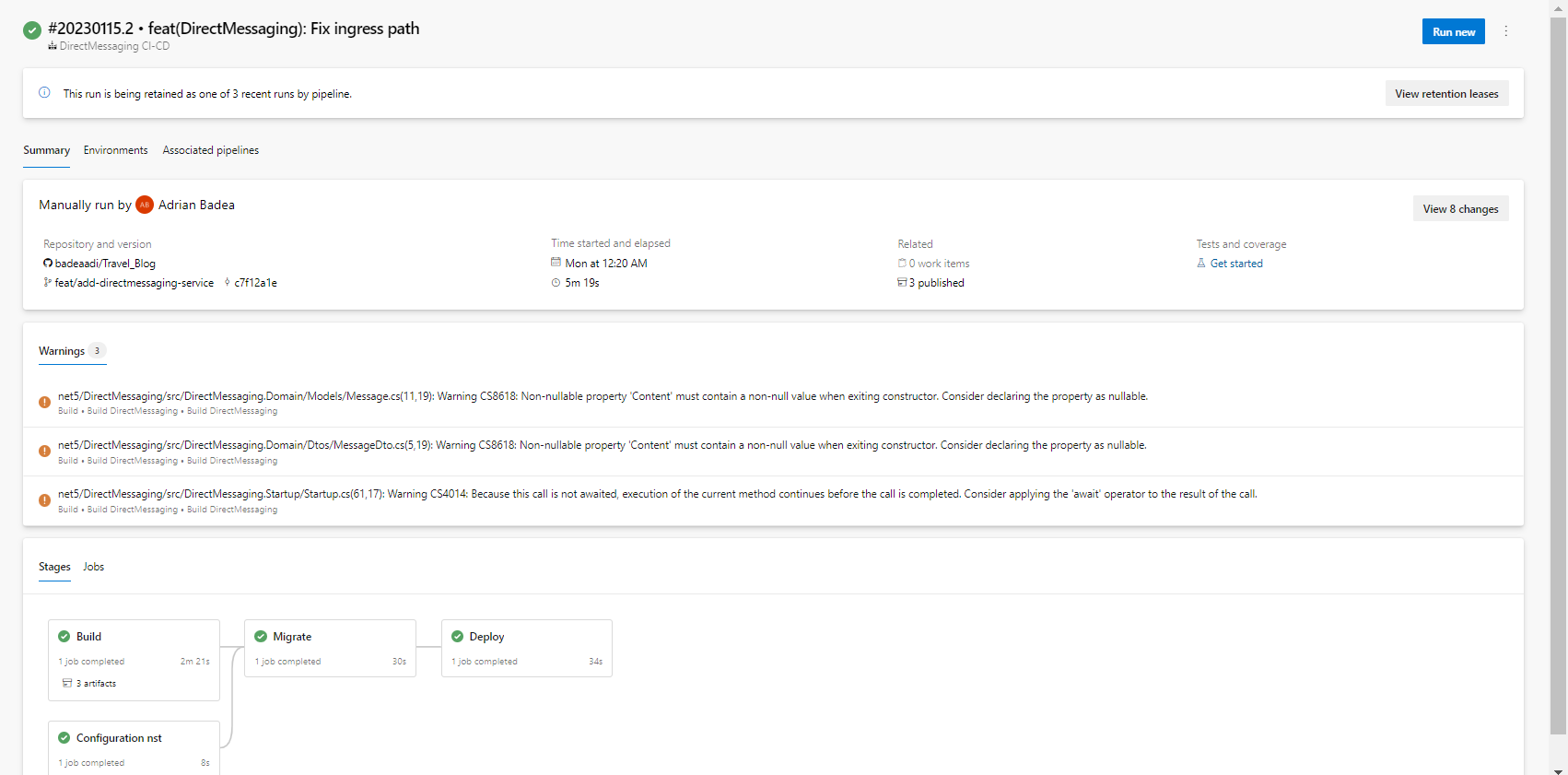The width and height of the screenshot is (1568, 775).
Task: Open the Message.cs CS8618 warning text
Action: 603,396
